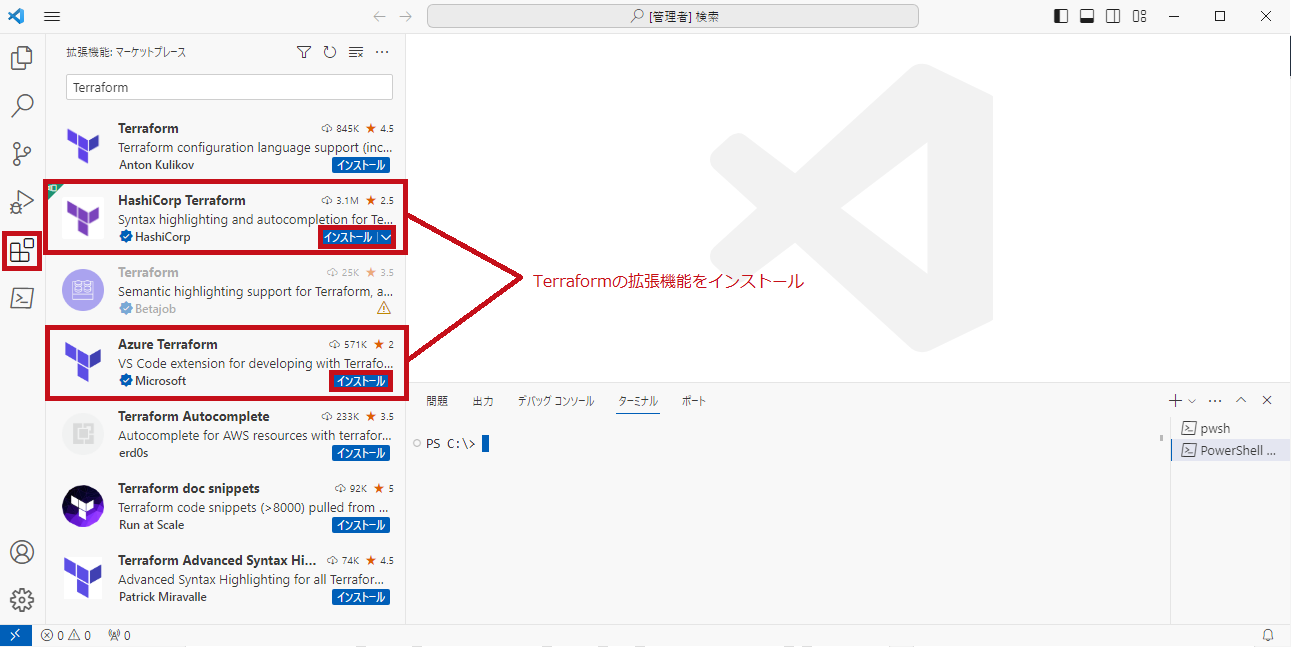1291x647 pixels.
Task: Open the Extensions view icon
Action: 22,250
